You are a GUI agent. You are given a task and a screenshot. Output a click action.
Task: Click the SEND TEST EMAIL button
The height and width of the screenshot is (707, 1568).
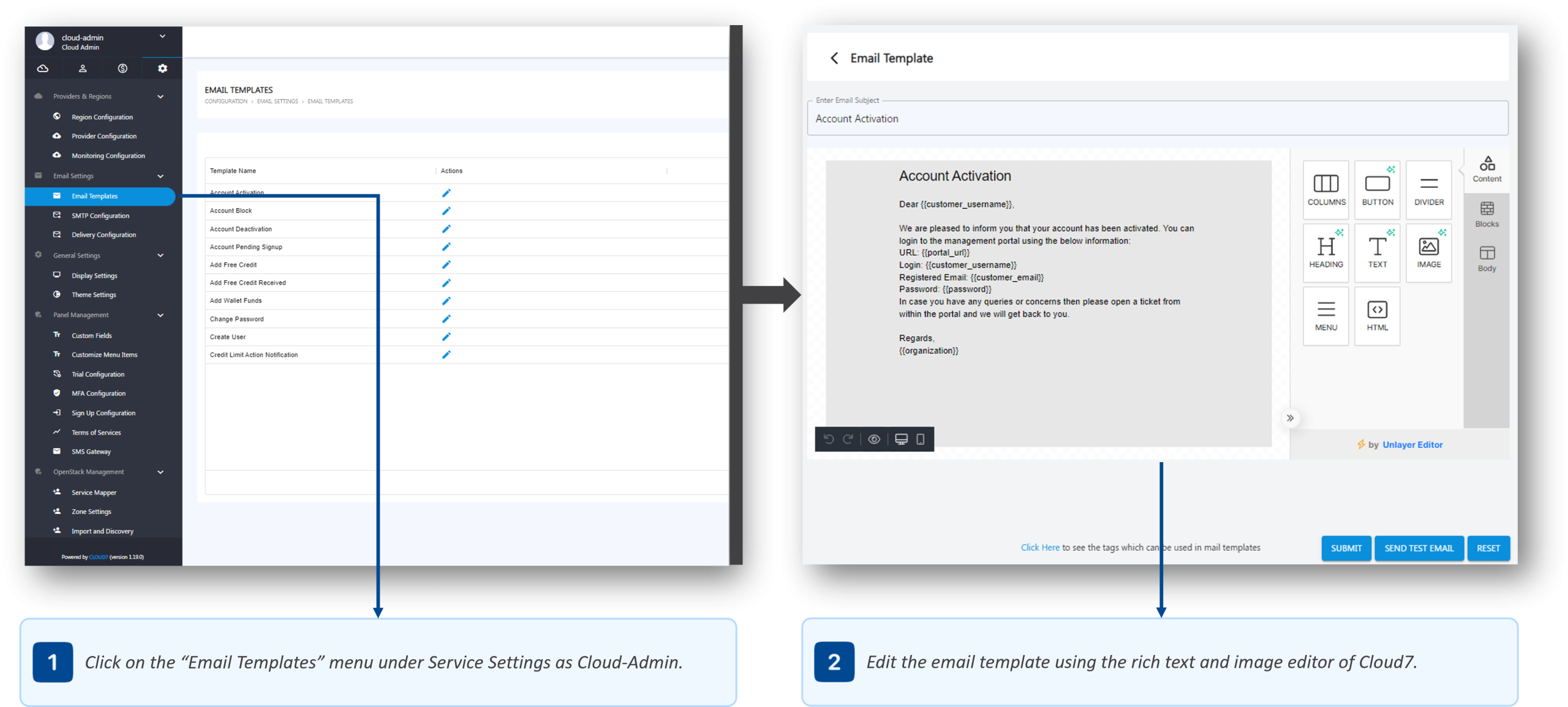coord(1419,548)
